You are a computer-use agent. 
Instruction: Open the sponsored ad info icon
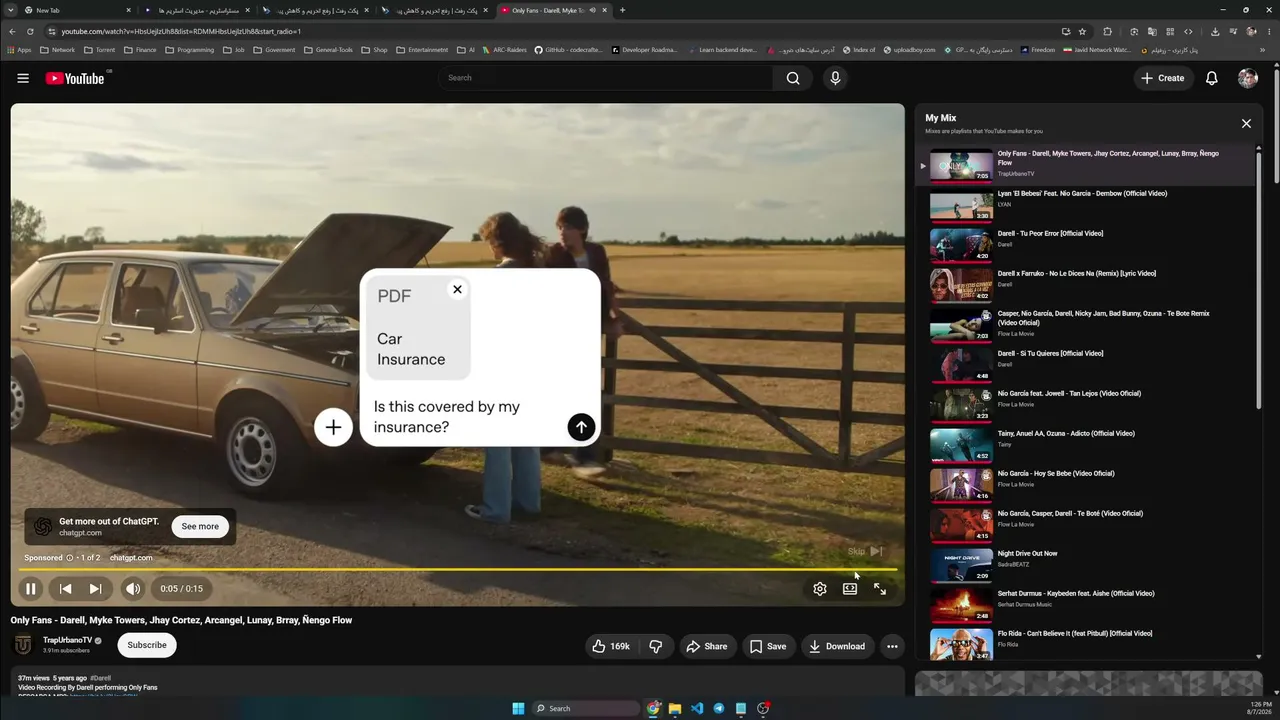(x=70, y=558)
